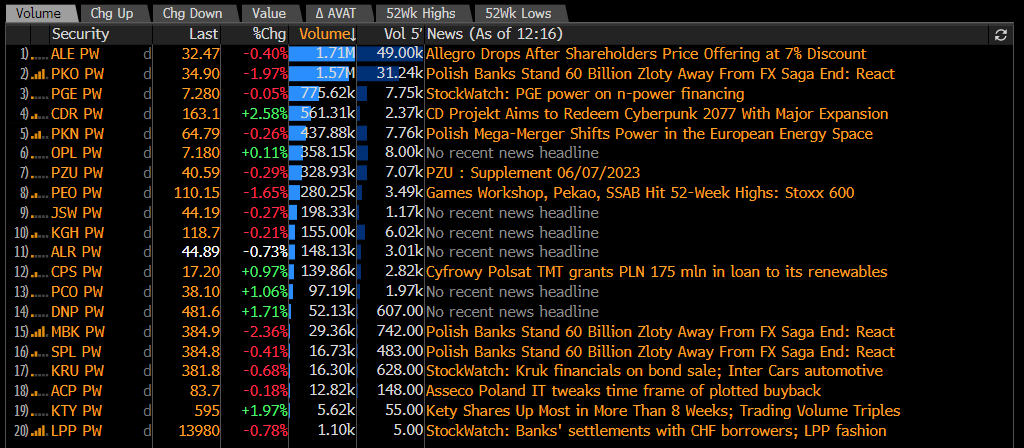Open StockWatch Kruk financials on bond sale headline
Screen dimensions: 1024x448
tap(654, 372)
